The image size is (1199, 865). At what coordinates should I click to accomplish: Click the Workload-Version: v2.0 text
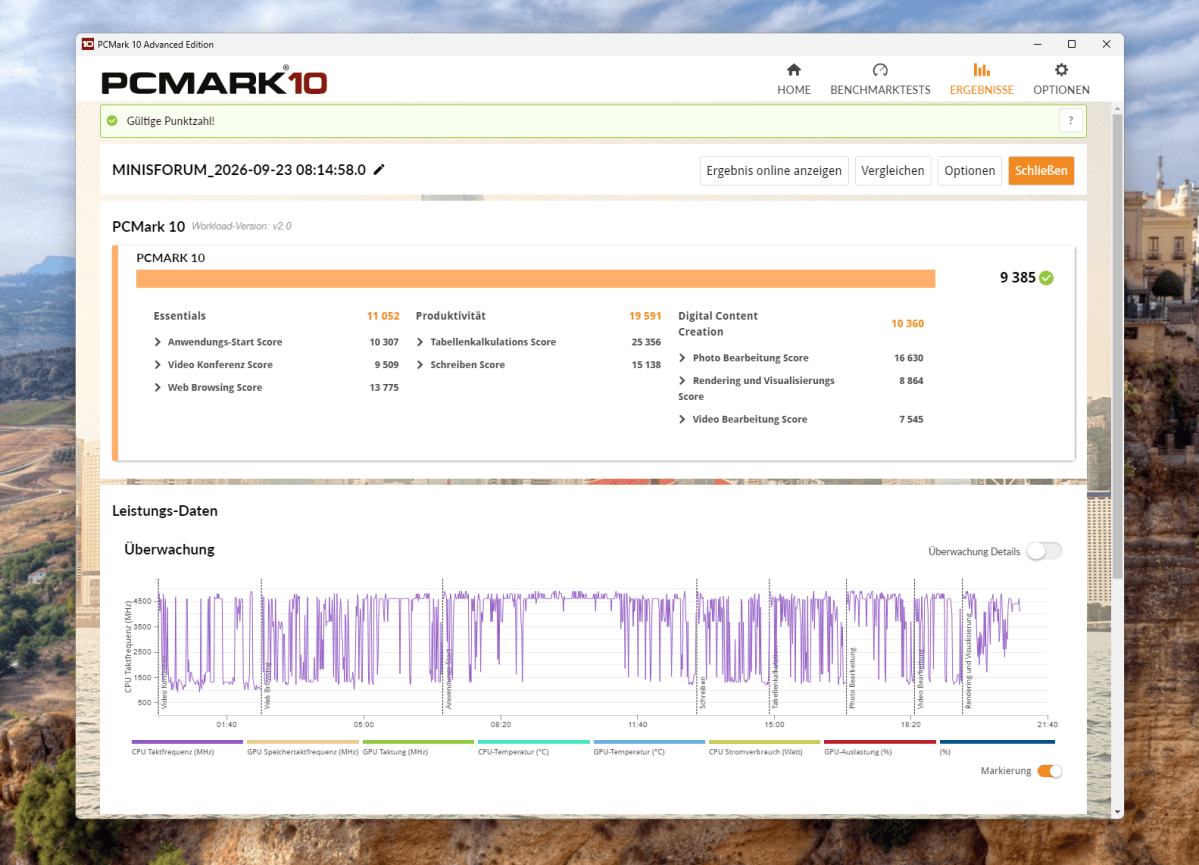coord(242,226)
